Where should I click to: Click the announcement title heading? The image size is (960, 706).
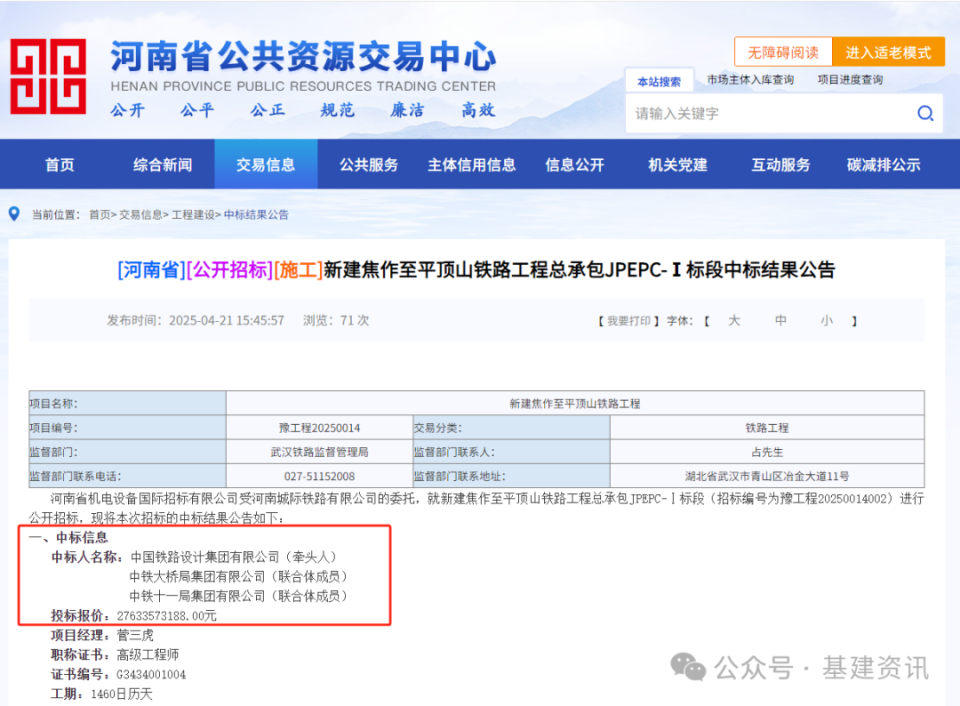click(x=476, y=269)
